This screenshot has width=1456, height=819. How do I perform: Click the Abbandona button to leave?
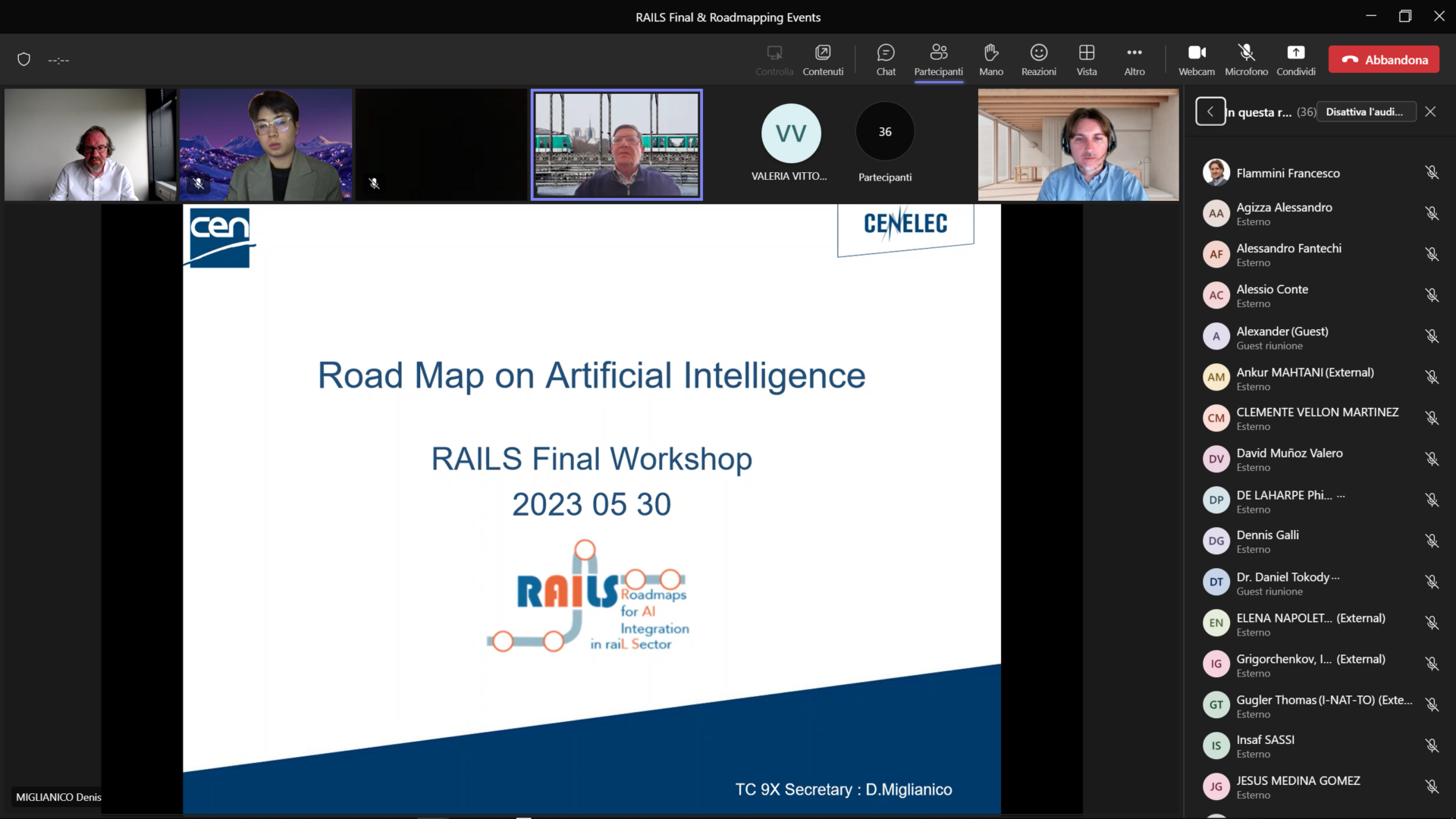coord(1383,59)
